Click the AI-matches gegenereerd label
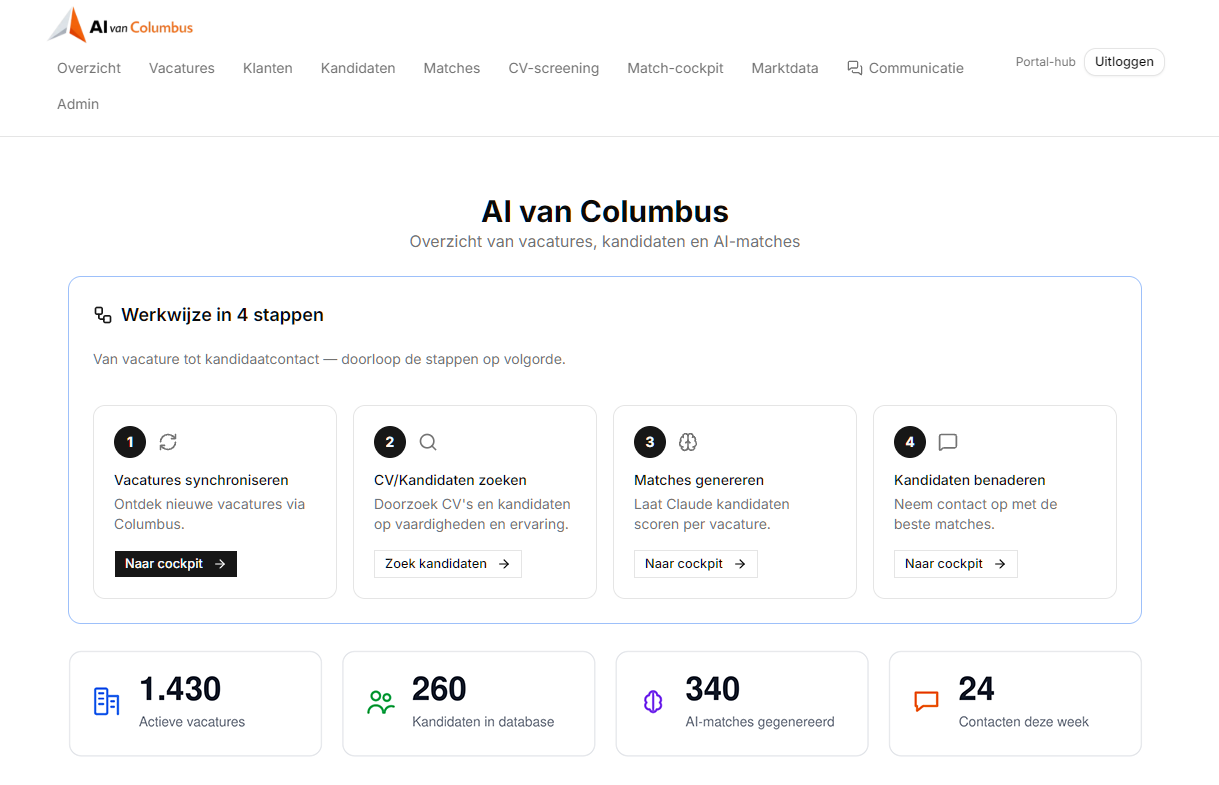1219x785 pixels. pos(760,722)
